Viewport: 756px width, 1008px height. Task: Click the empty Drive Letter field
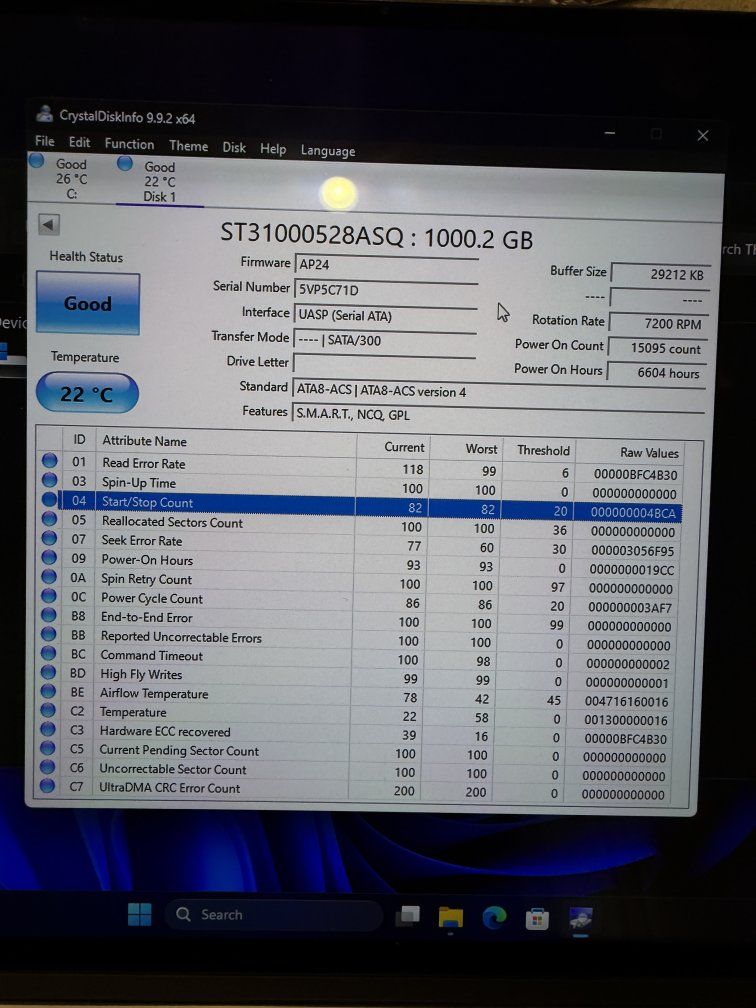coord(384,363)
